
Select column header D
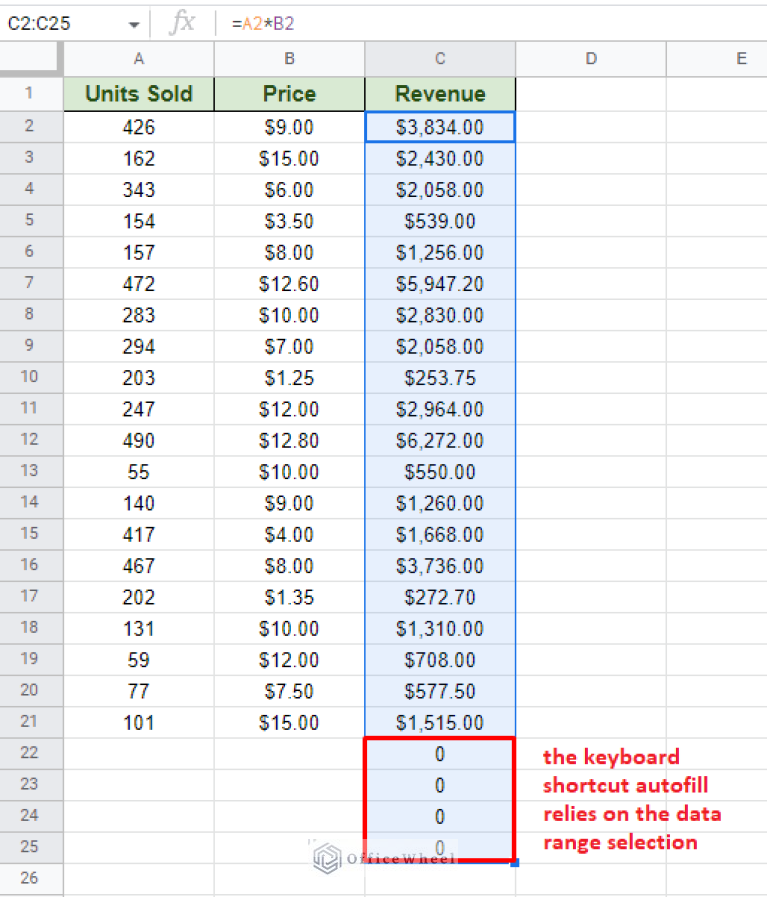tap(591, 59)
